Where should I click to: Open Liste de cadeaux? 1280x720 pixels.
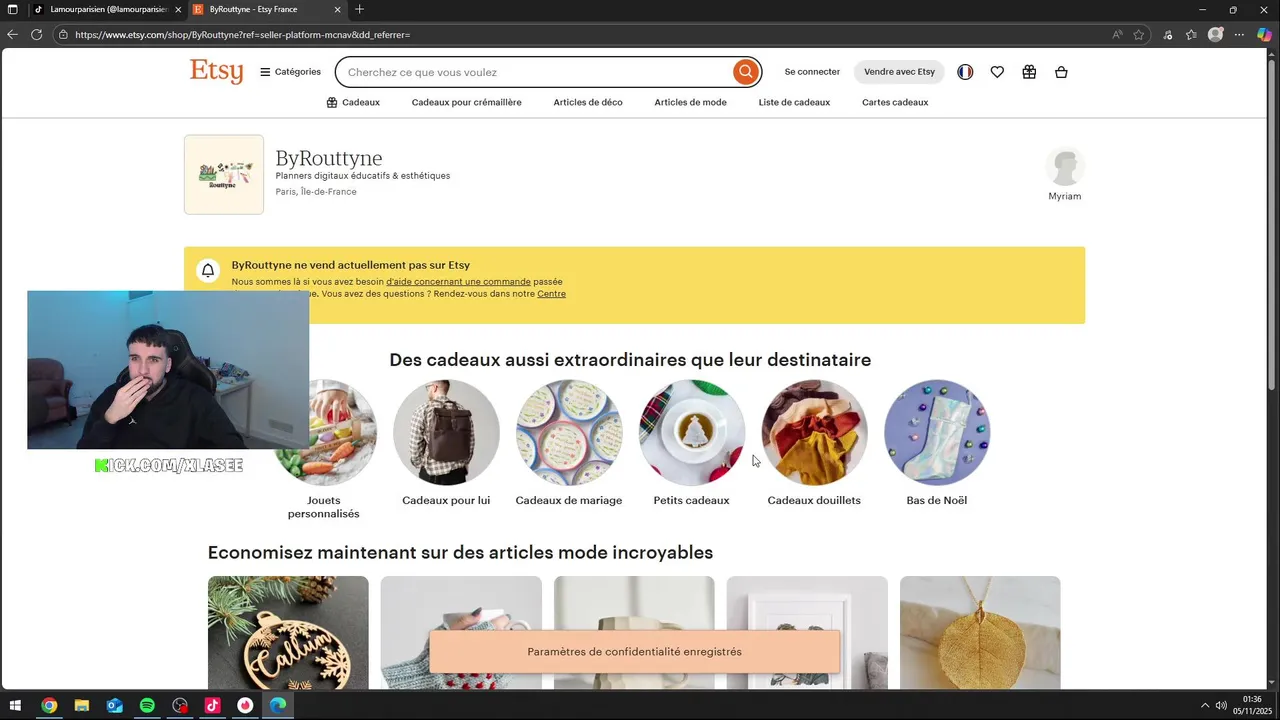pos(794,102)
